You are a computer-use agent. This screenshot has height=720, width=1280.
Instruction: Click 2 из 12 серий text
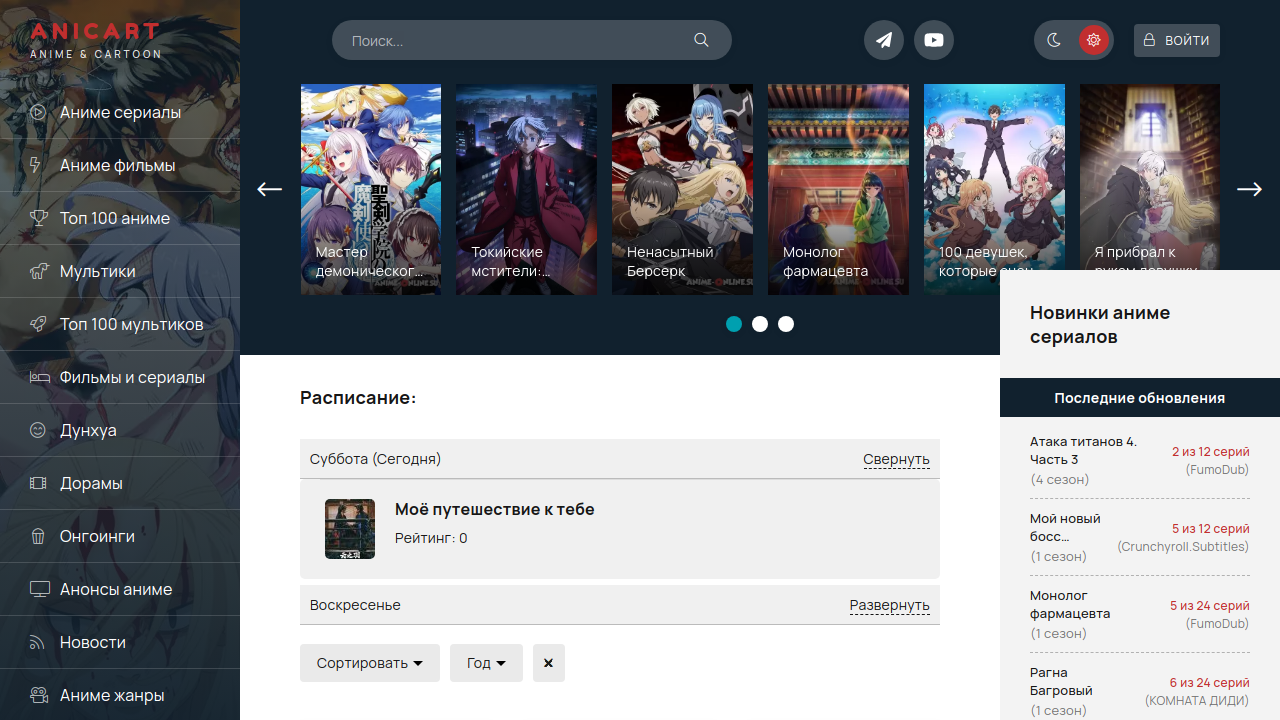(1211, 451)
